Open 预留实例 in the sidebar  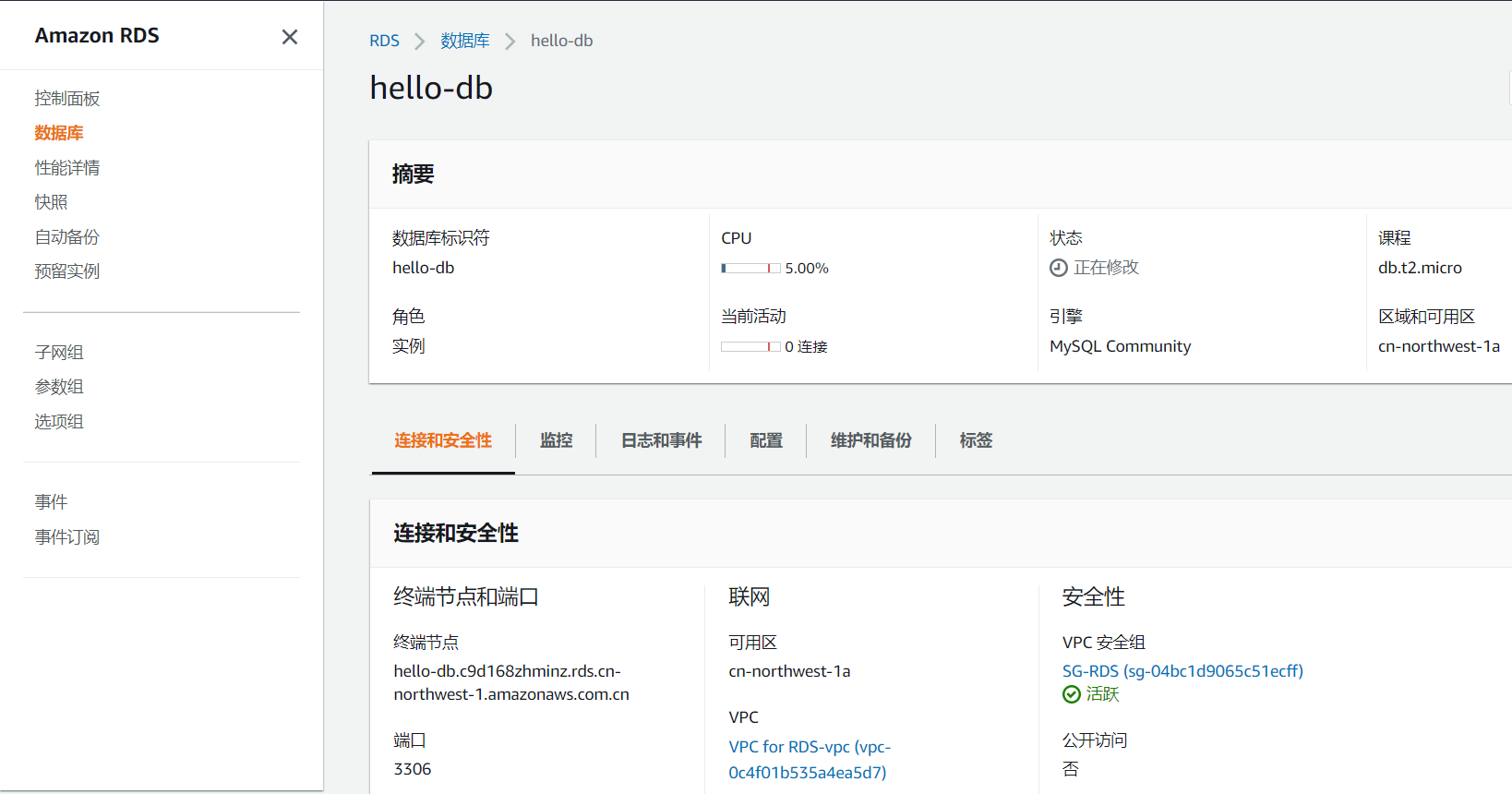point(67,271)
